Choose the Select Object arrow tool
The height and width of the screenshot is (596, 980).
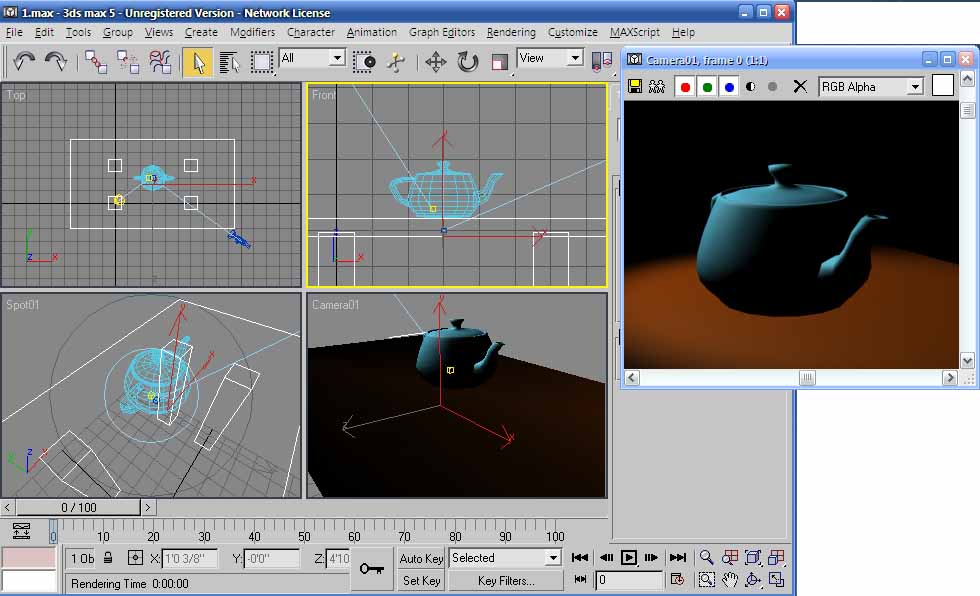[x=198, y=62]
